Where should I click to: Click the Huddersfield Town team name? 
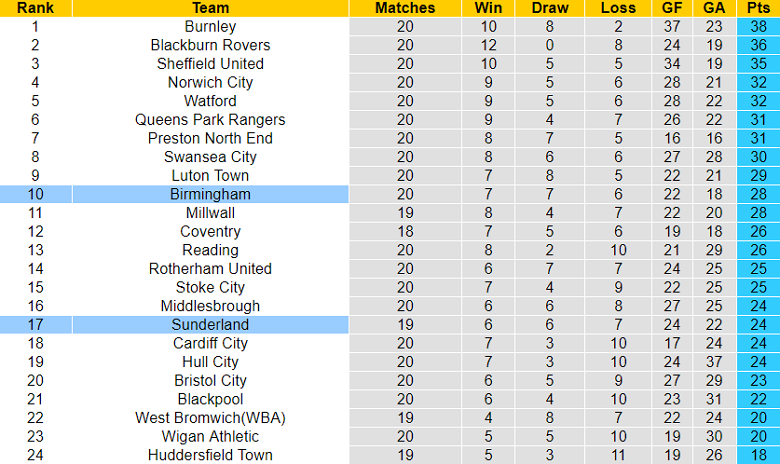(x=210, y=455)
